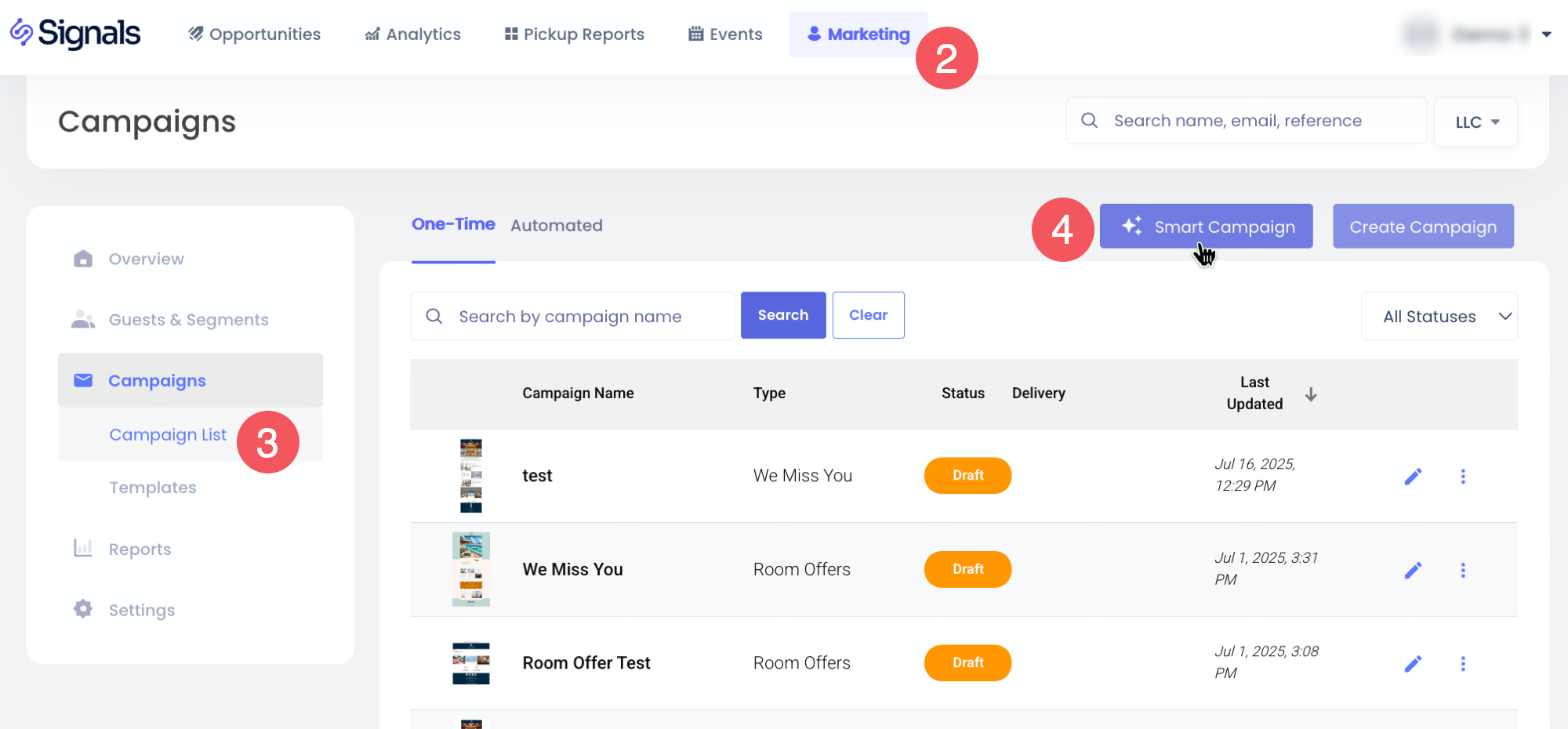1568x729 pixels.
Task: Go to Overview in sidebar
Action: point(146,259)
